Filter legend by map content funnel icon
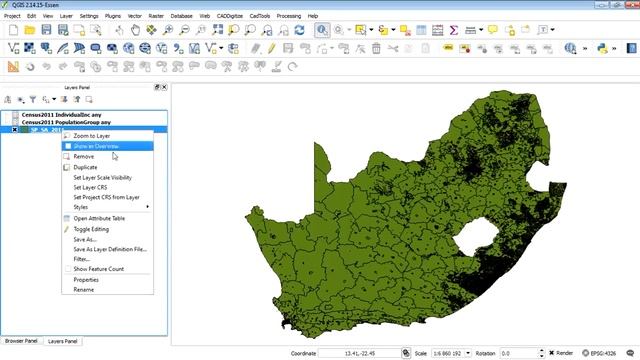Image resolution: width=640 pixels, height=360 pixels. pos(33,99)
